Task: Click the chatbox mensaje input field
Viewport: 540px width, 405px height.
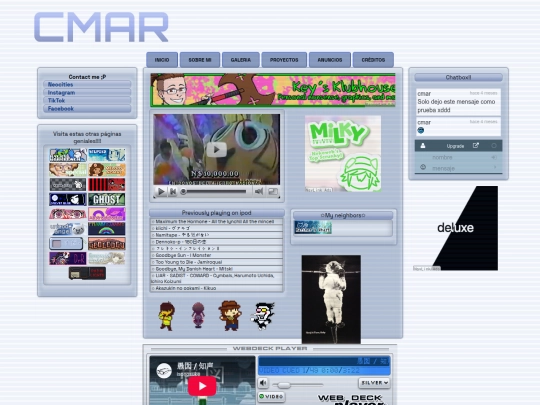Action: tap(458, 168)
